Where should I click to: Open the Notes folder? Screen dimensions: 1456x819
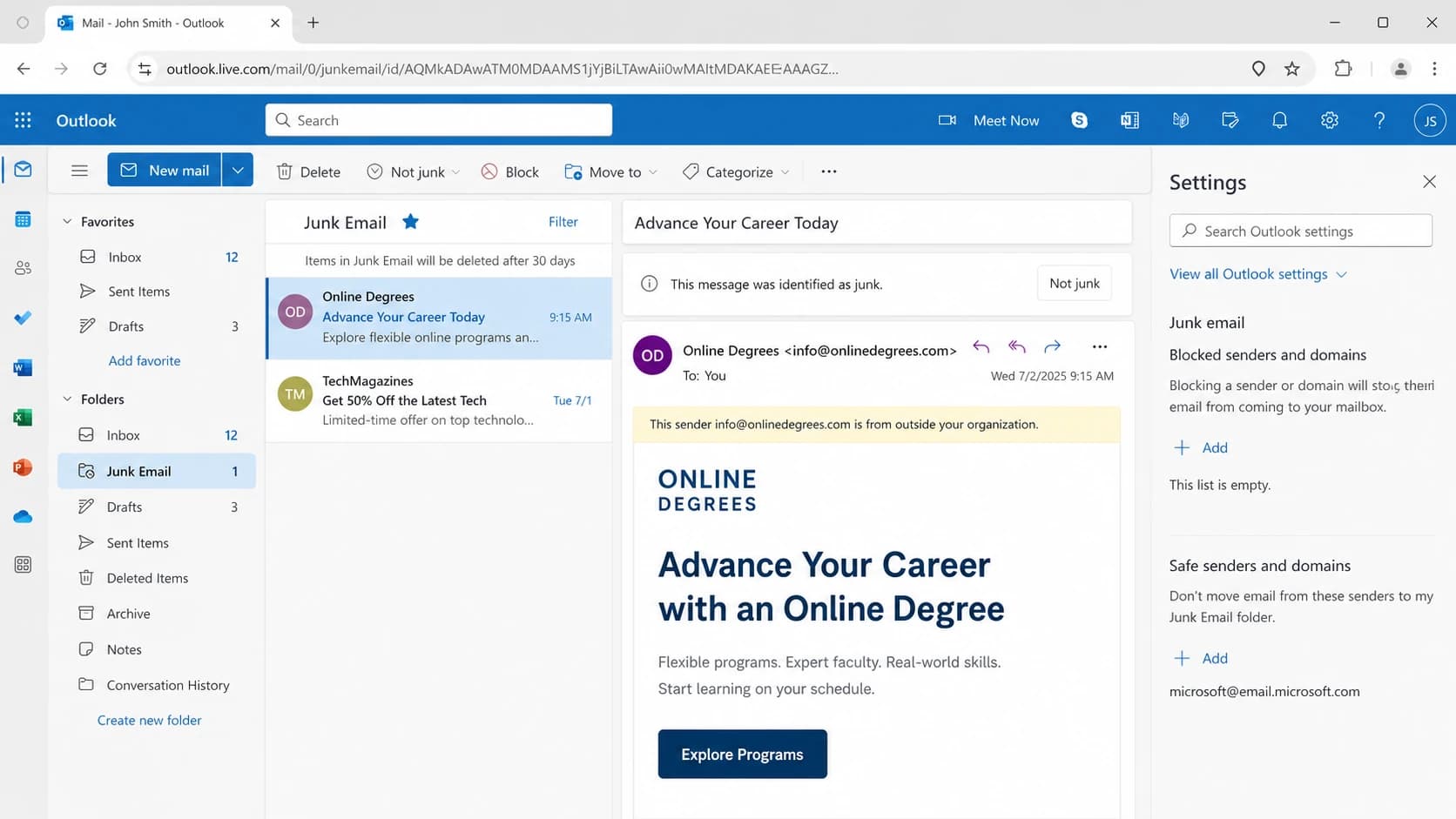pyautogui.click(x=157, y=649)
